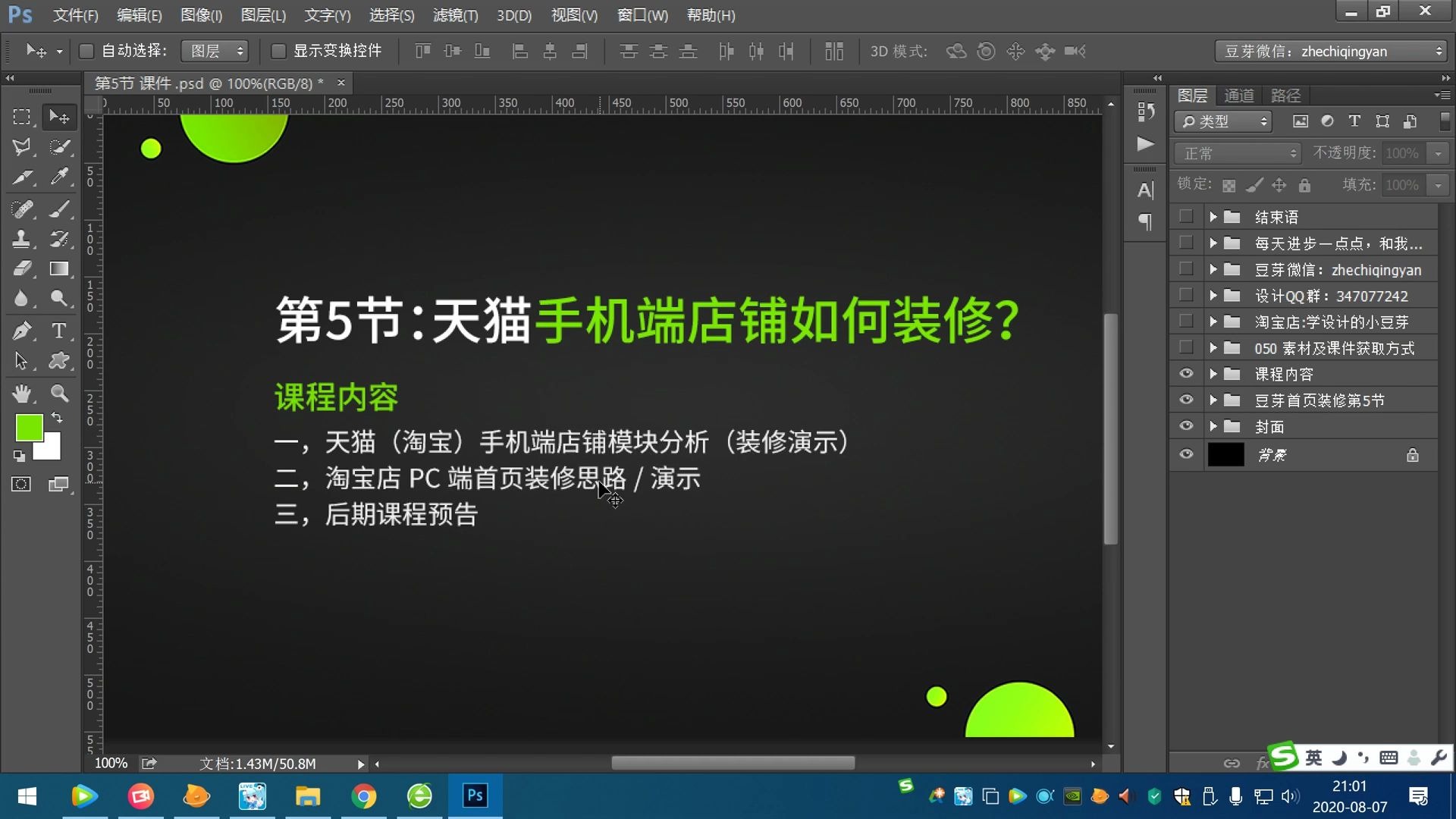The image size is (1456, 819).
Task: Enable the 自动选择 checkbox
Action: 86,51
